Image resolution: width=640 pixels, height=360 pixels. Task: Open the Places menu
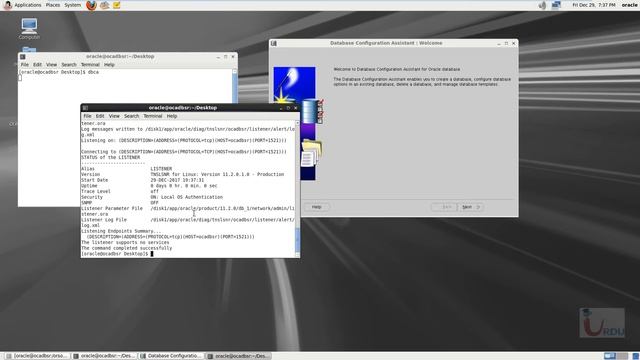(53, 5)
